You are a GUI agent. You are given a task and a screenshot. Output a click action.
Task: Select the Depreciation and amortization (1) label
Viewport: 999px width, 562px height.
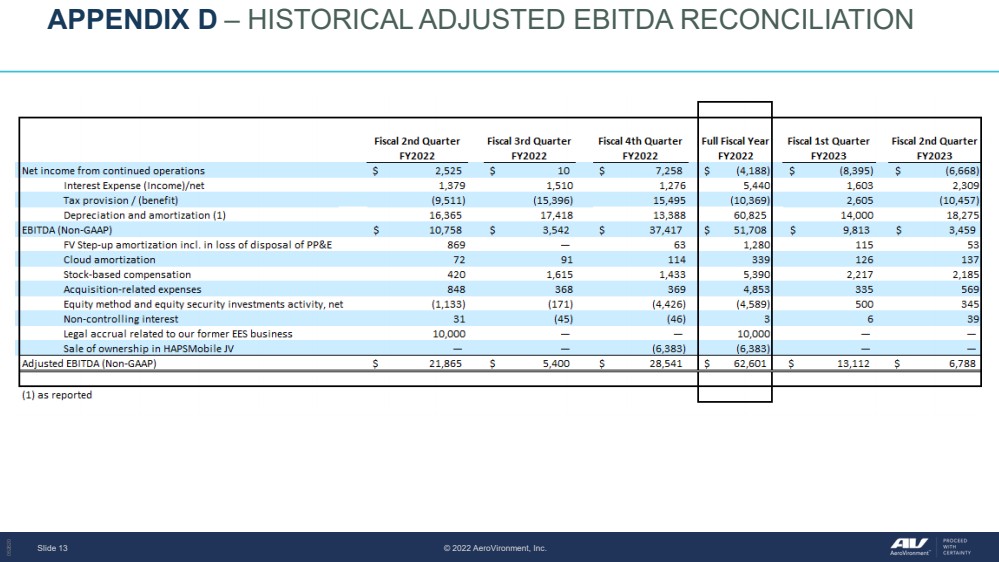144,215
